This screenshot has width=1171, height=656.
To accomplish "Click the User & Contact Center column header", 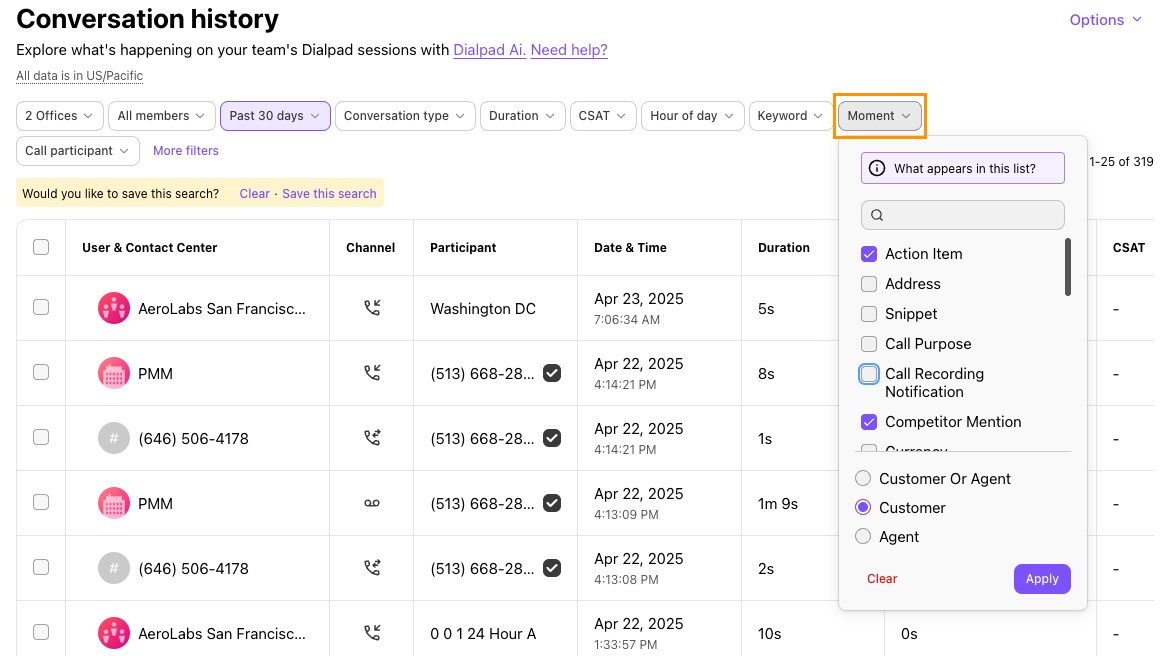I will click(149, 248).
